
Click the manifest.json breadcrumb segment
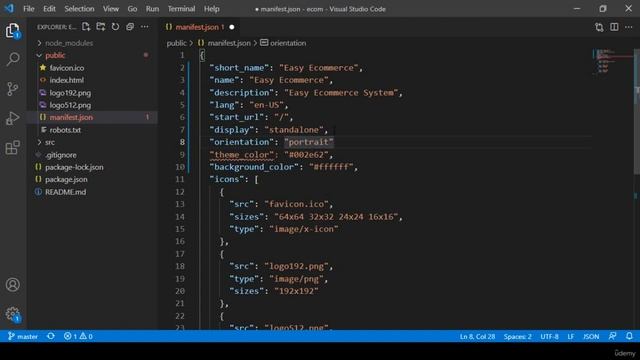point(229,43)
